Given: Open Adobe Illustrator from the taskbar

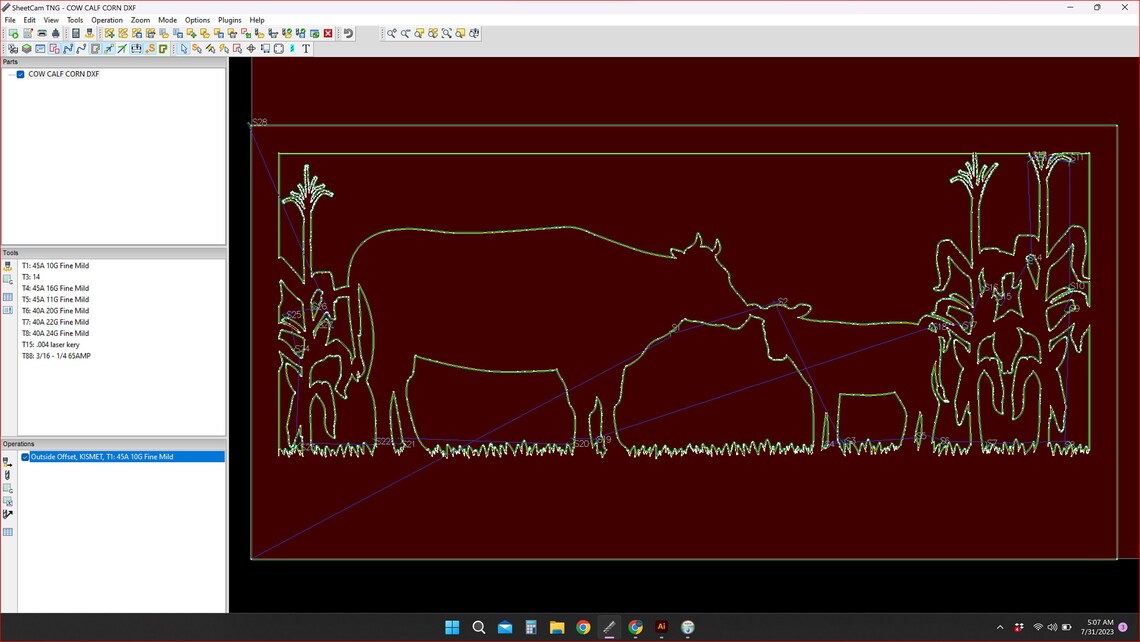Looking at the screenshot, I should click(x=661, y=627).
